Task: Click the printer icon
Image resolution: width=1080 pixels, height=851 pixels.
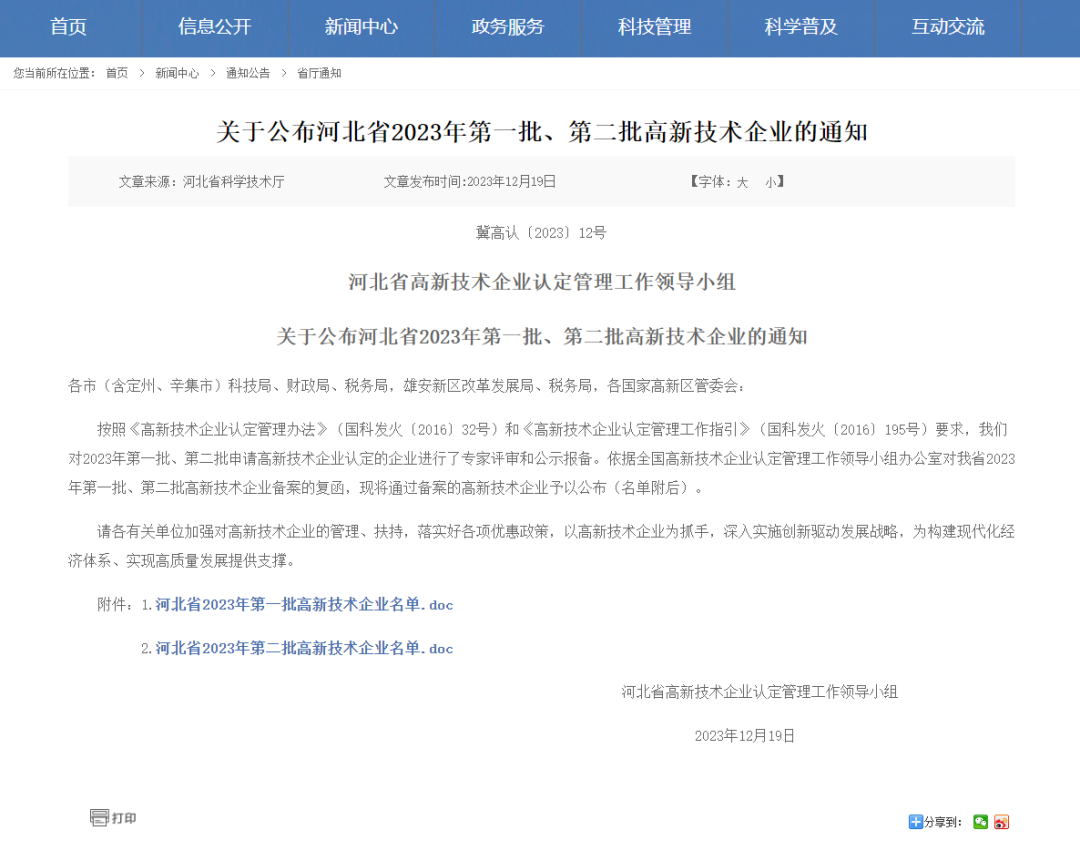Action: 99,817
